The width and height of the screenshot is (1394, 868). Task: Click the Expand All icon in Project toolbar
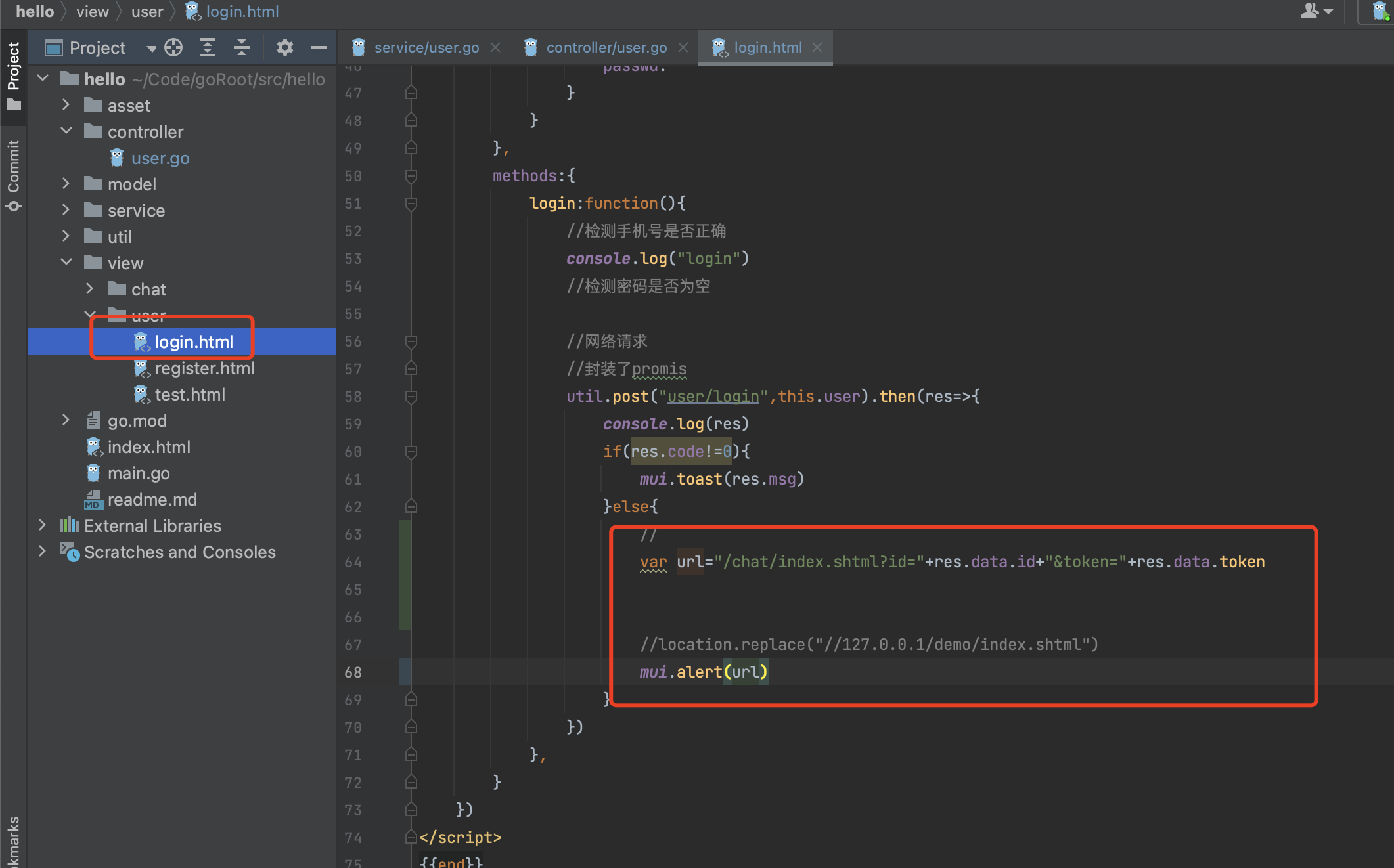tap(208, 47)
